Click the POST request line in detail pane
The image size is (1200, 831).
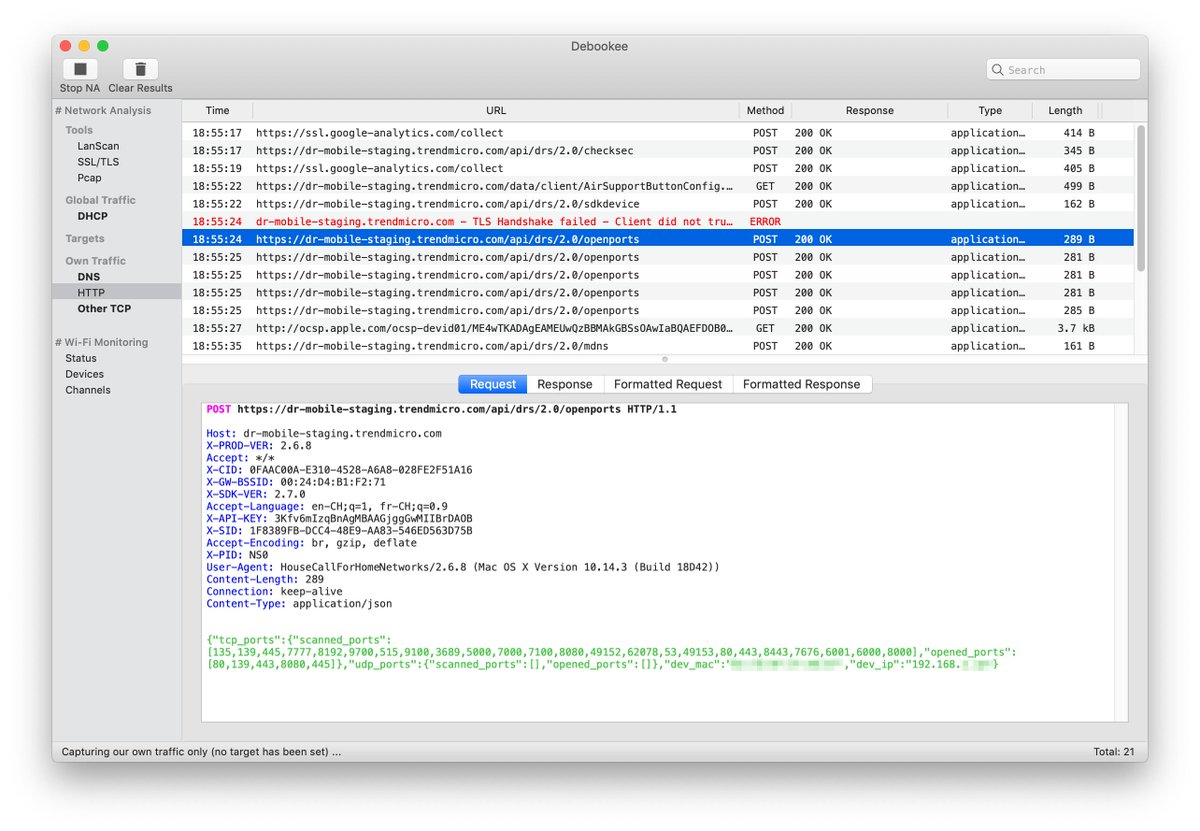coord(441,409)
